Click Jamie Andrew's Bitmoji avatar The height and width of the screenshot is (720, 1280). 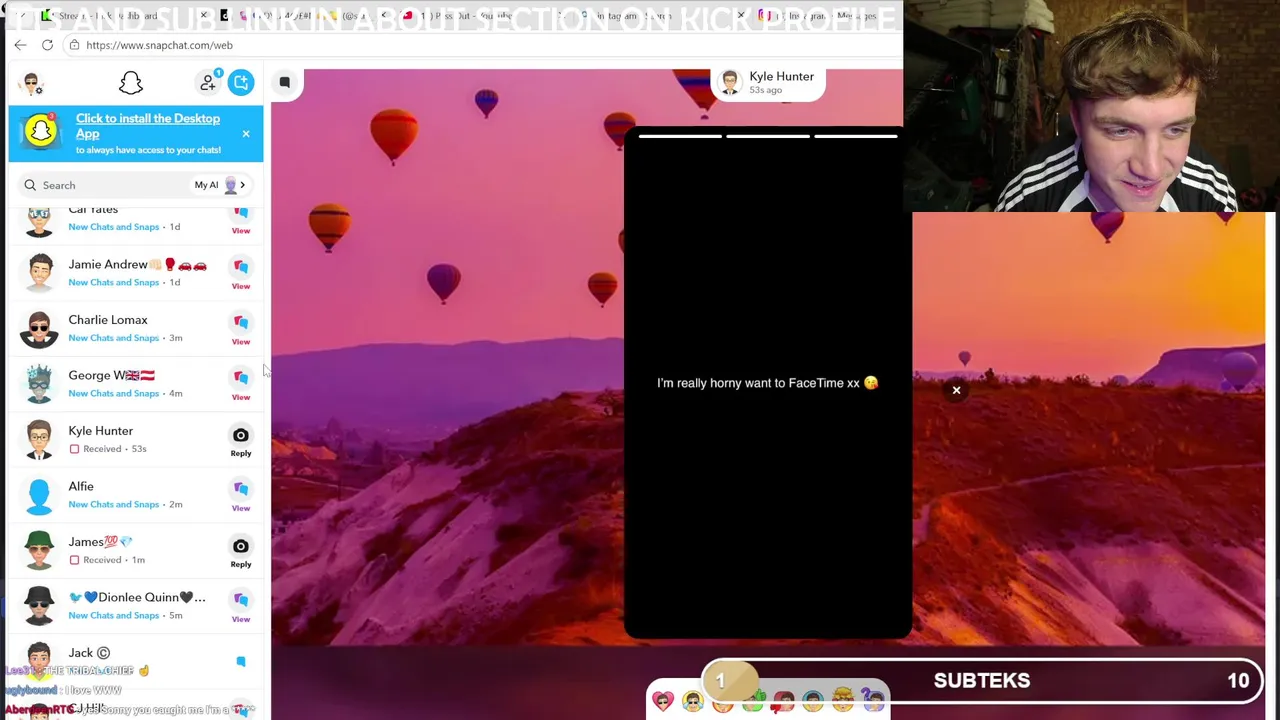[39, 272]
